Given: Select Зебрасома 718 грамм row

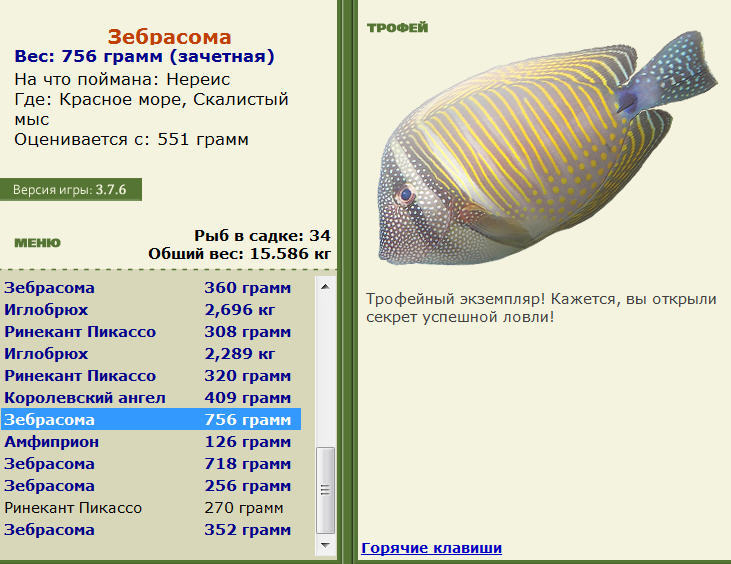Looking at the screenshot, I should coord(151,464).
